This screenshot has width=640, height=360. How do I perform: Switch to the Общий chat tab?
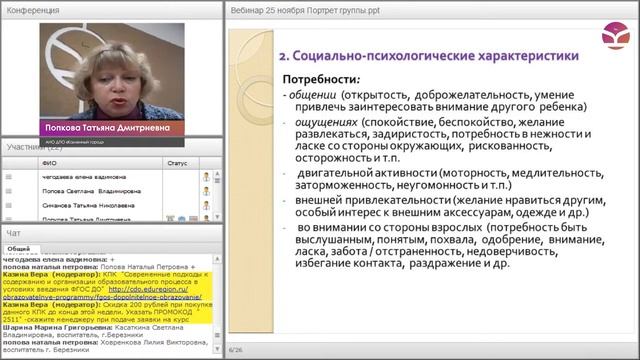pyautogui.click(x=19, y=249)
